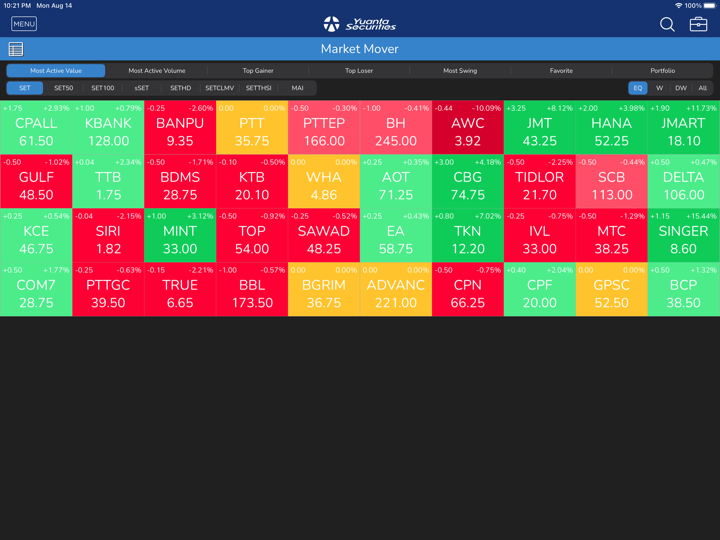Go to the Favorite tab
Viewport: 720px width, 540px height.
pyautogui.click(x=561, y=71)
